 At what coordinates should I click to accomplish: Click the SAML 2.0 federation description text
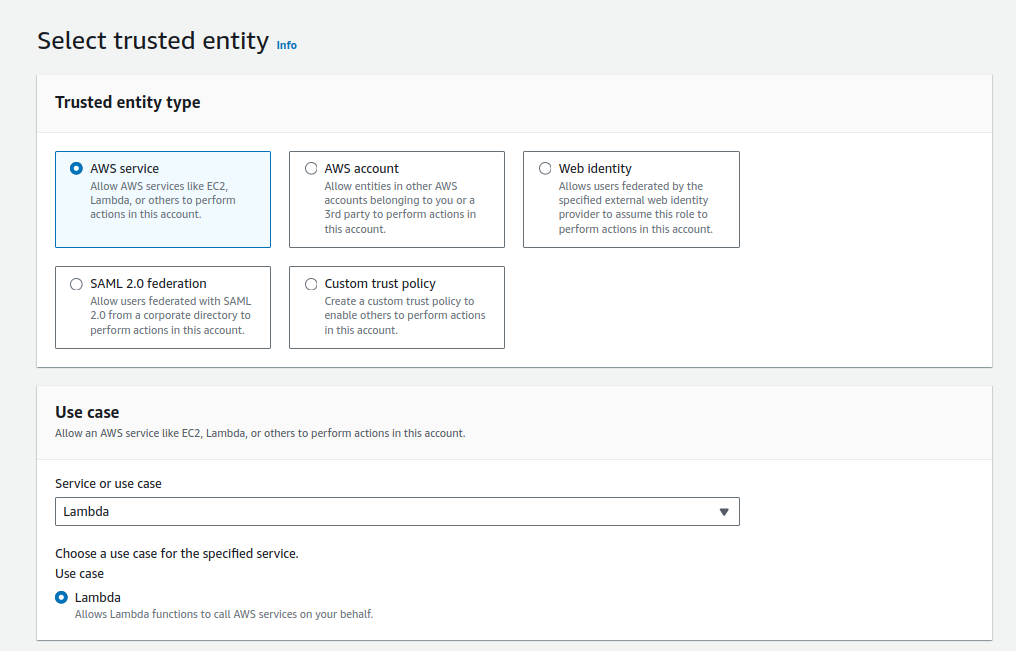tap(170, 315)
